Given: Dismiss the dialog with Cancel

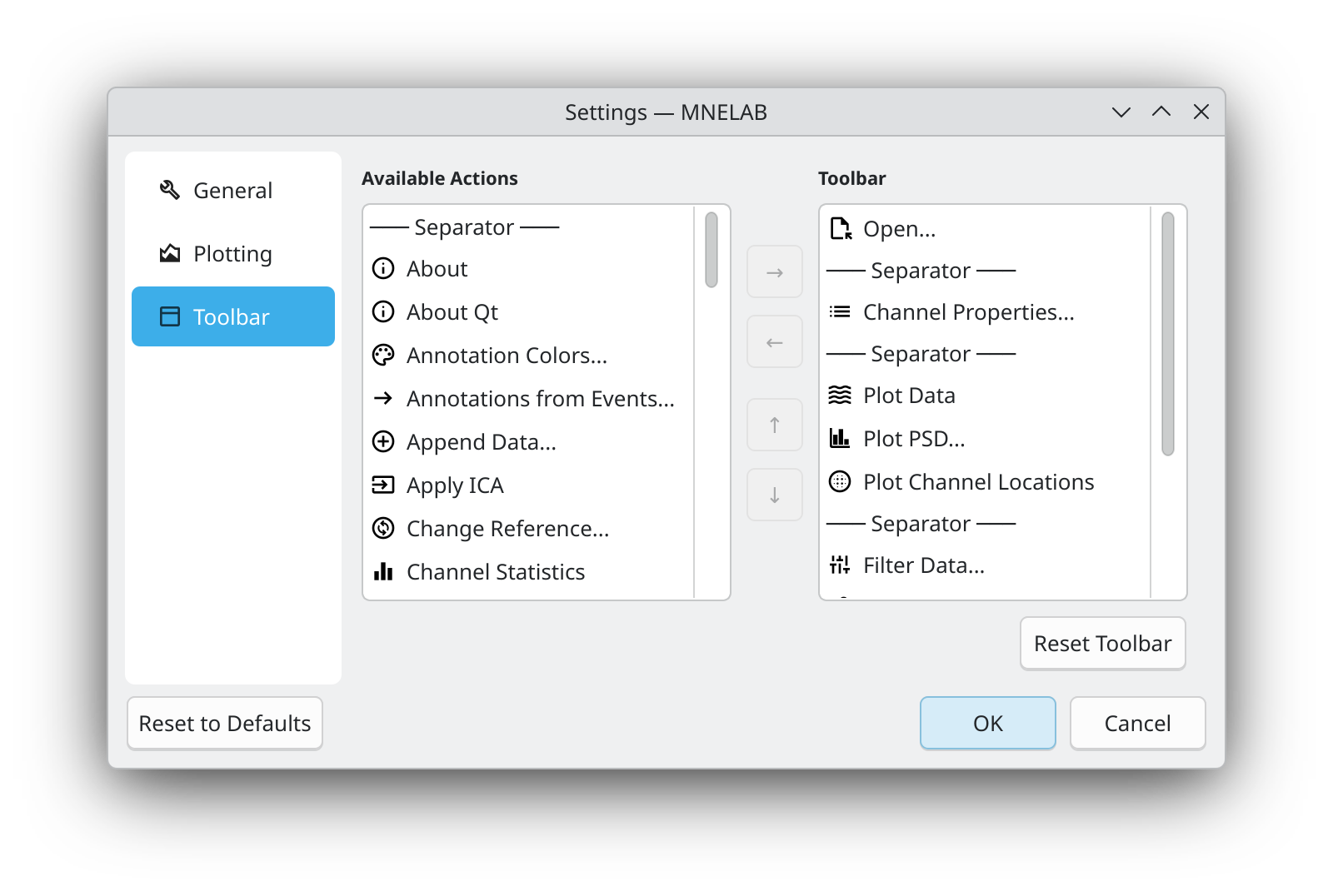Looking at the screenshot, I should (x=1138, y=723).
